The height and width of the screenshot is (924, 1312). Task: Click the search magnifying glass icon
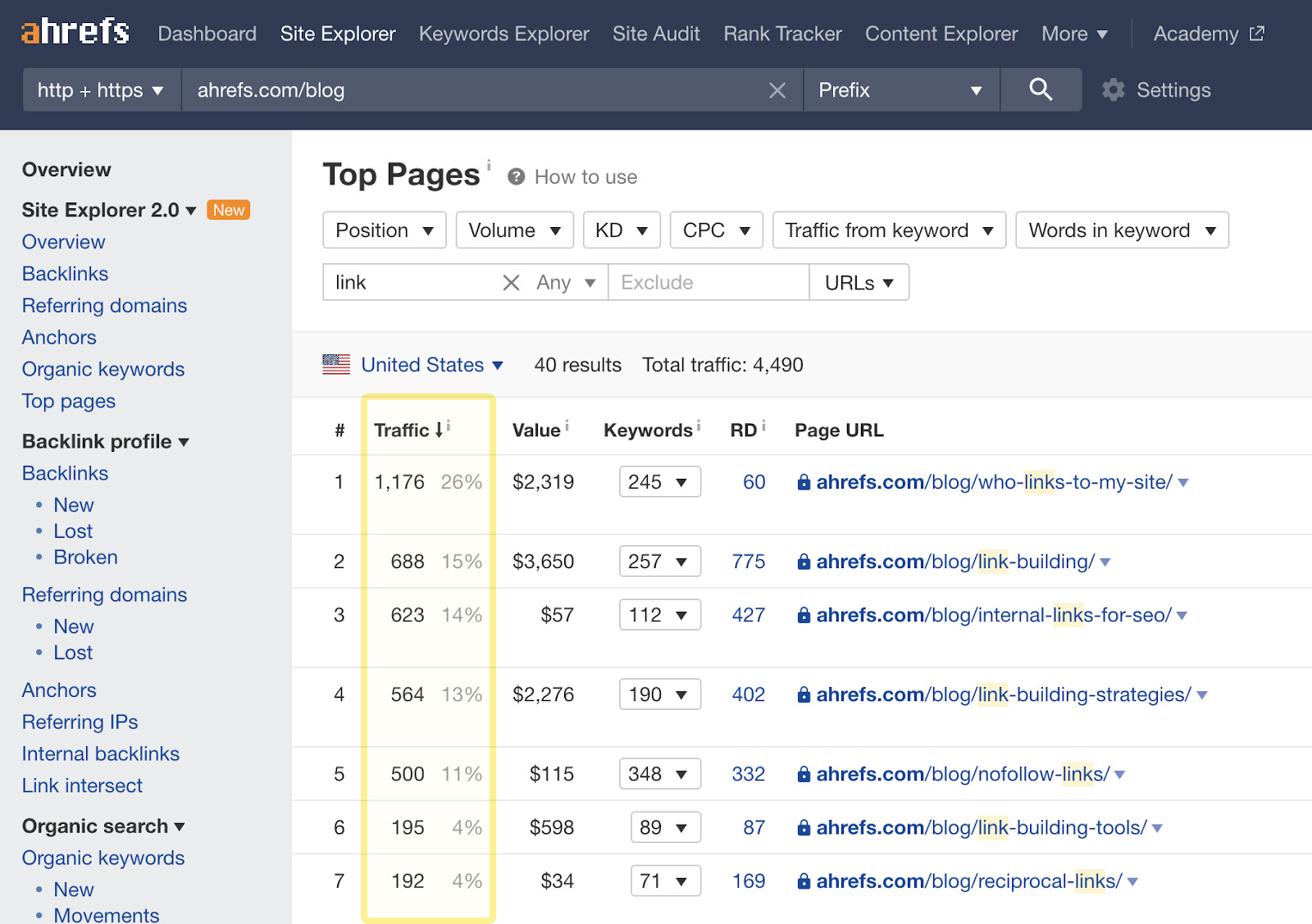coord(1041,90)
